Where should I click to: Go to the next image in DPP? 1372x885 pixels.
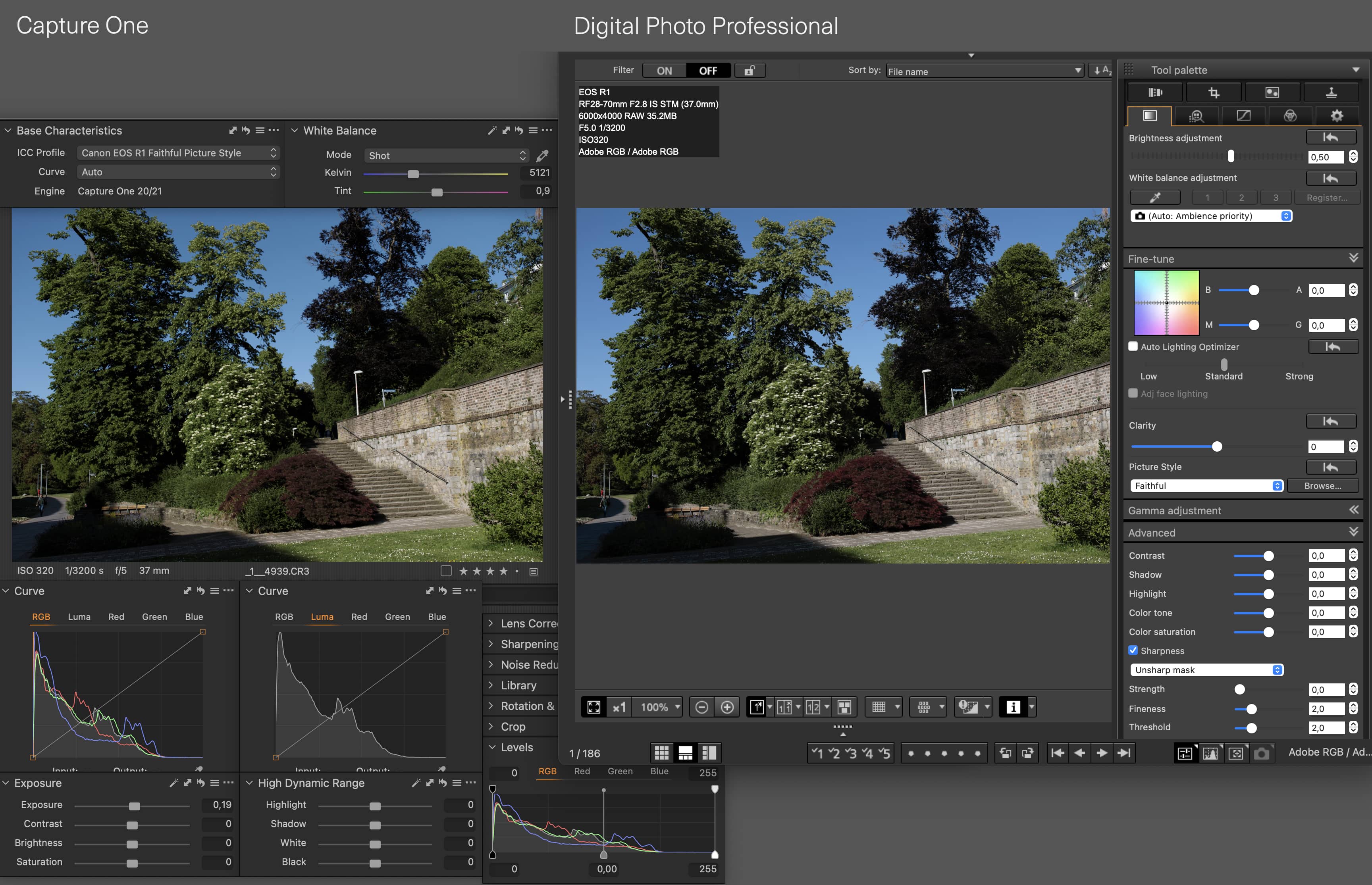pos(1102,752)
